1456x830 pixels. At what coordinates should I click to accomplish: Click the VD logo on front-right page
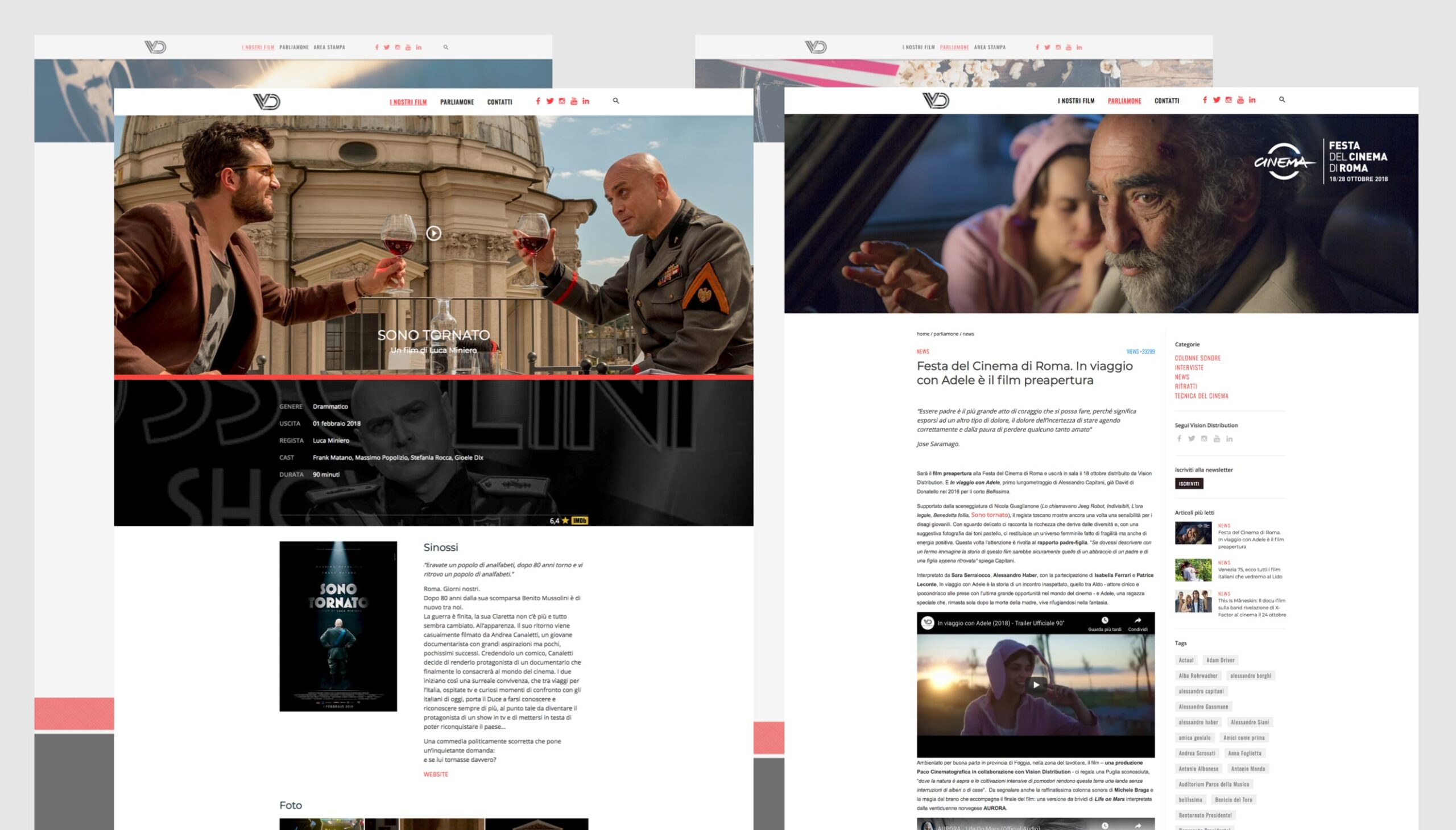[x=935, y=100]
